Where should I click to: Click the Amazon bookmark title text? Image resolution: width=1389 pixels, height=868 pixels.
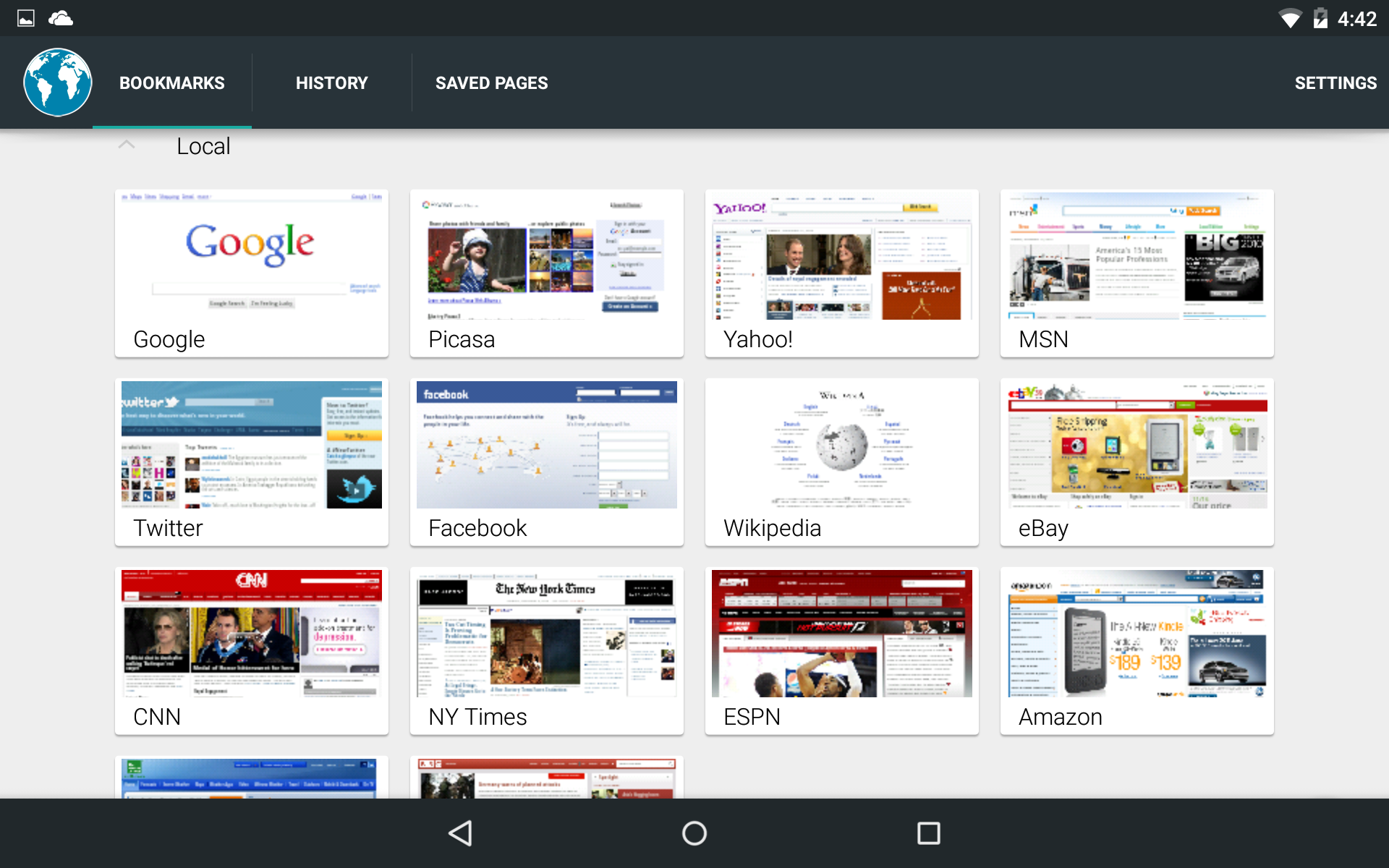1060,717
